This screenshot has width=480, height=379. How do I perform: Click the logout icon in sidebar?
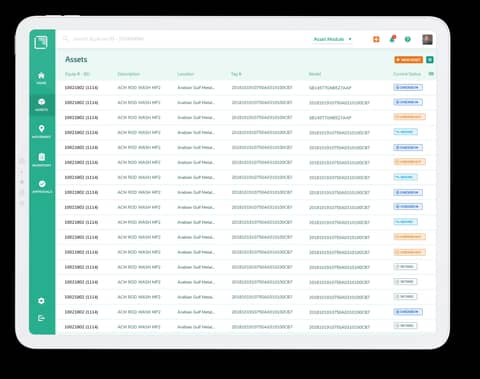click(x=41, y=318)
